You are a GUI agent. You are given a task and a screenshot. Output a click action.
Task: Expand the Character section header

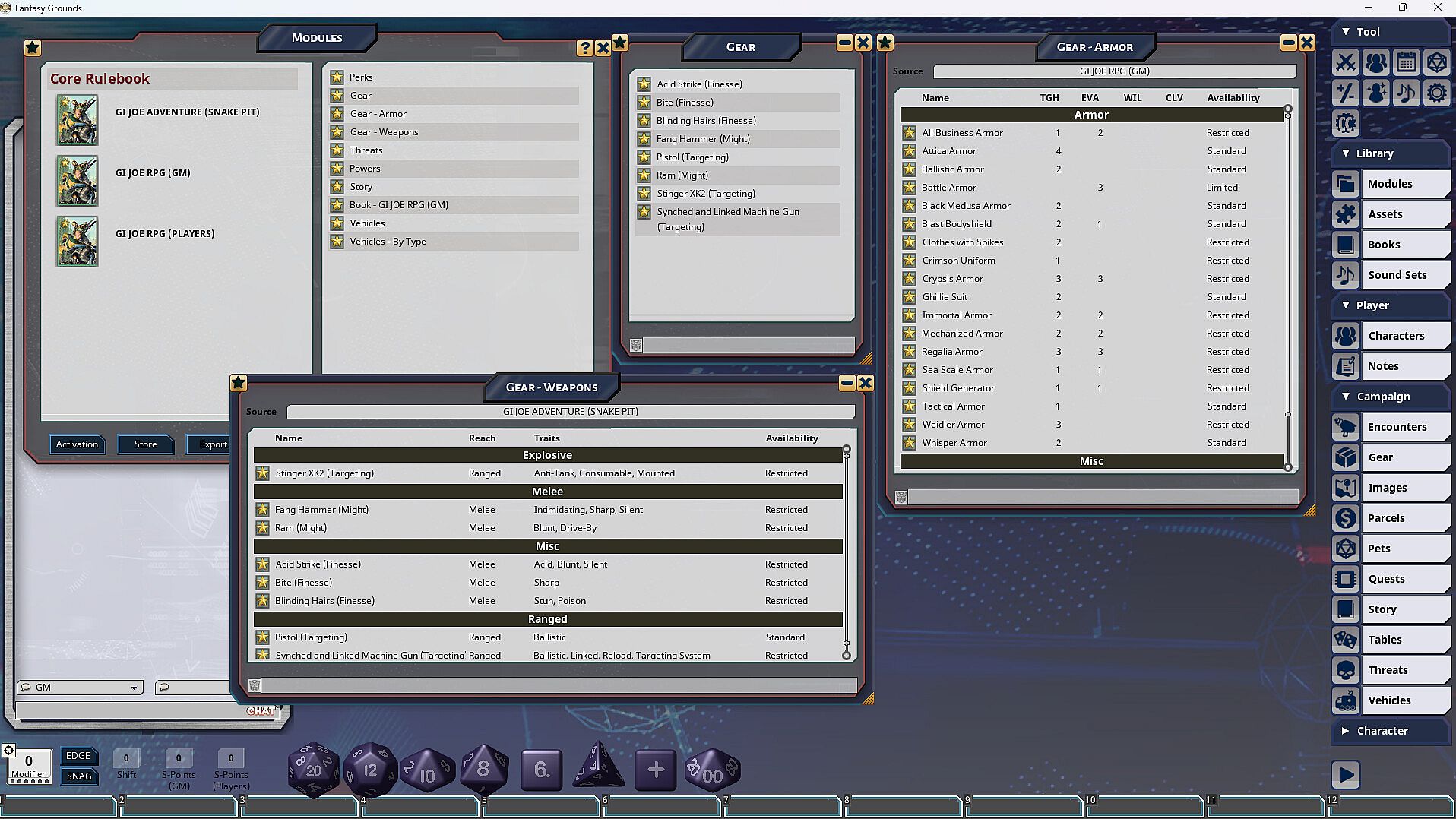[1391, 731]
